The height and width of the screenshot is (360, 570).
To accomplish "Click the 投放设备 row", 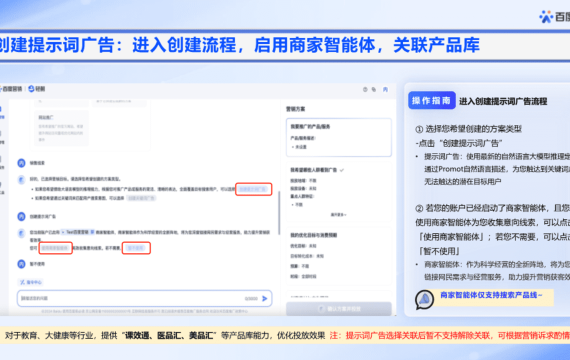I will click(303, 188).
